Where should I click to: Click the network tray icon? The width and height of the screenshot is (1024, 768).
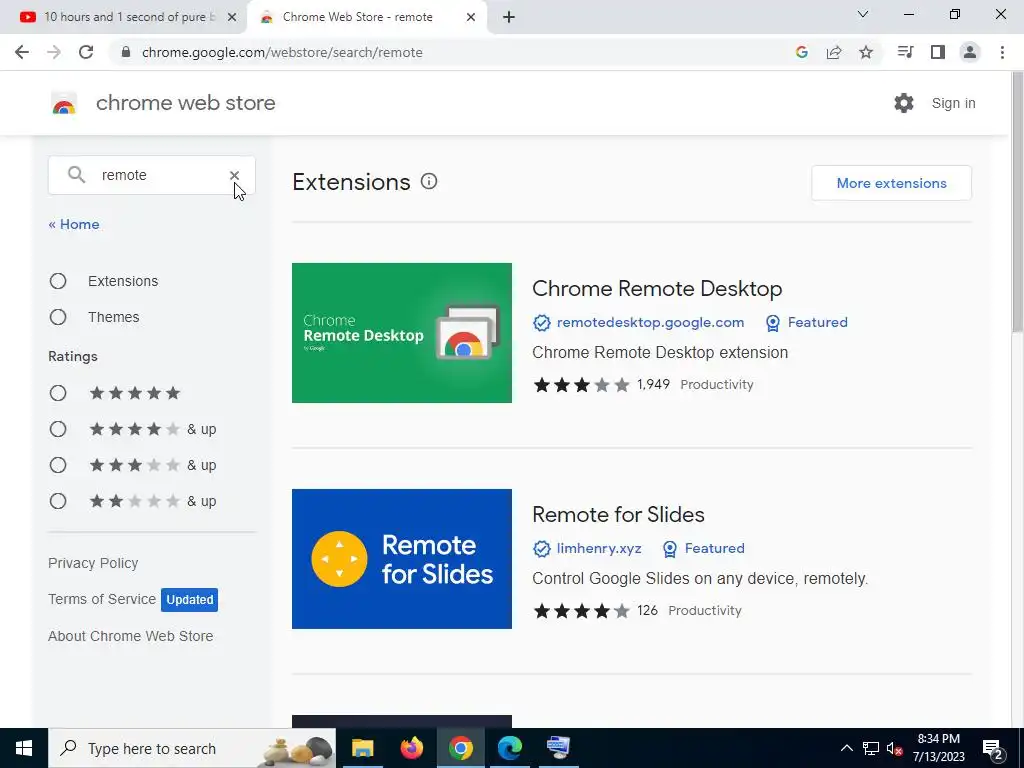[871, 748]
